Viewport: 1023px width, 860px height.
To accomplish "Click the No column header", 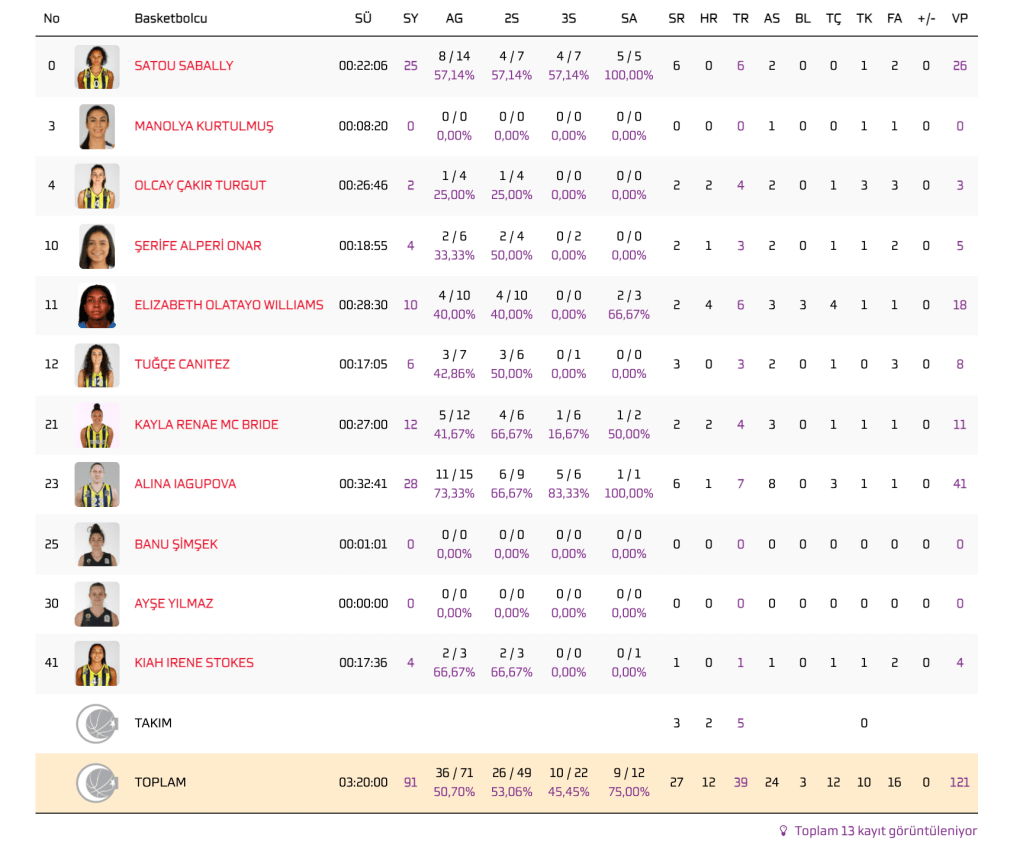I will (52, 19).
